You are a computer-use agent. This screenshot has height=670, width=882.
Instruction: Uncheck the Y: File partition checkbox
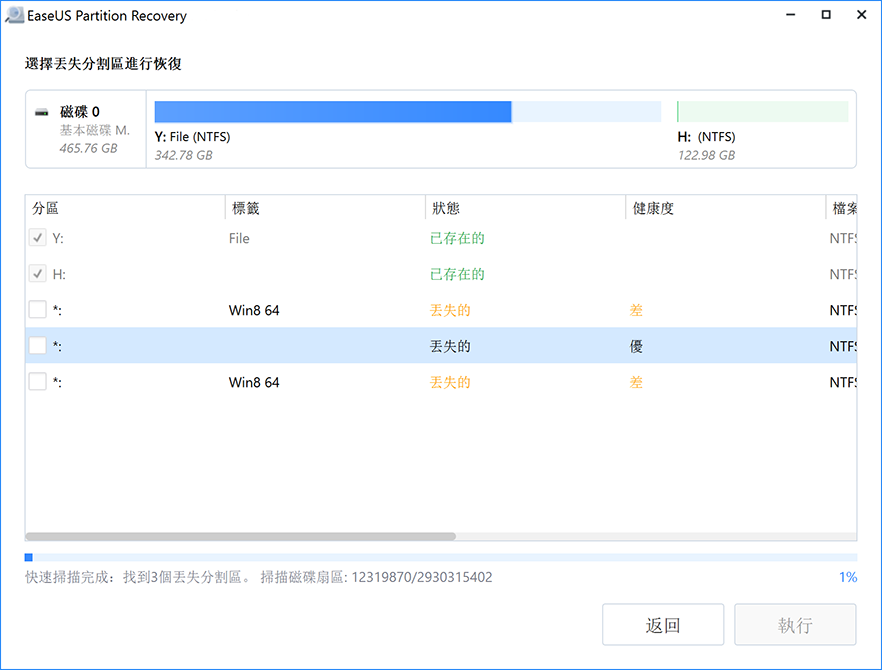click(37, 238)
